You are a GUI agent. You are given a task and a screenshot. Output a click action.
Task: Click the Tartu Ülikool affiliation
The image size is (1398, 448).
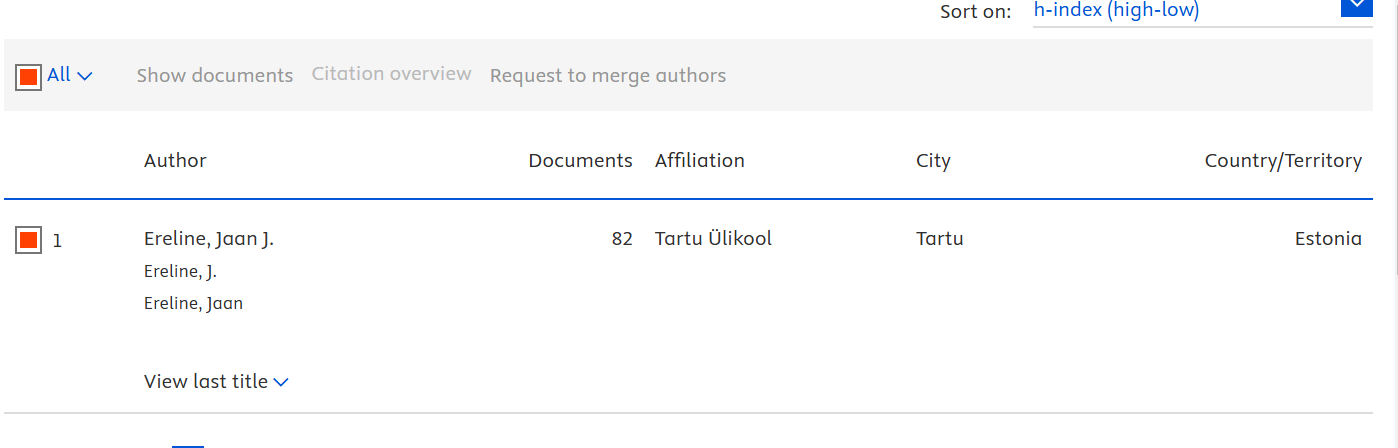pyautogui.click(x=713, y=239)
